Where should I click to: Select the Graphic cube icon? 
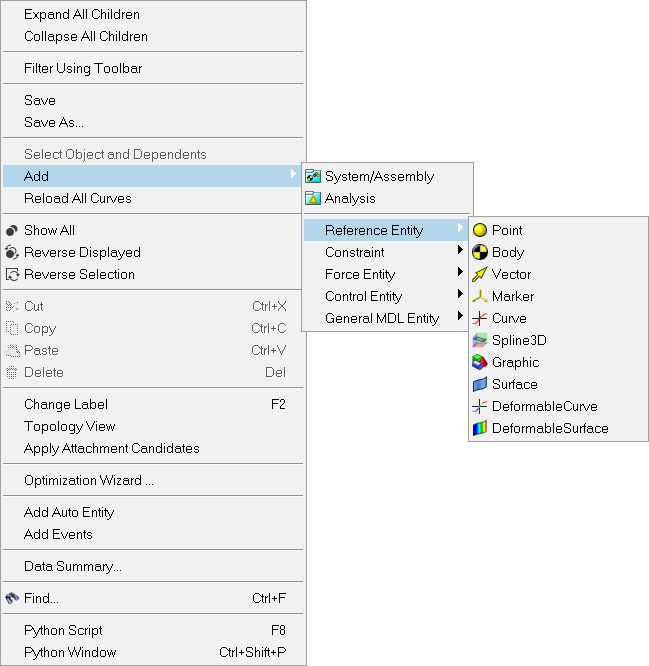pyautogui.click(x=480, y=362)
